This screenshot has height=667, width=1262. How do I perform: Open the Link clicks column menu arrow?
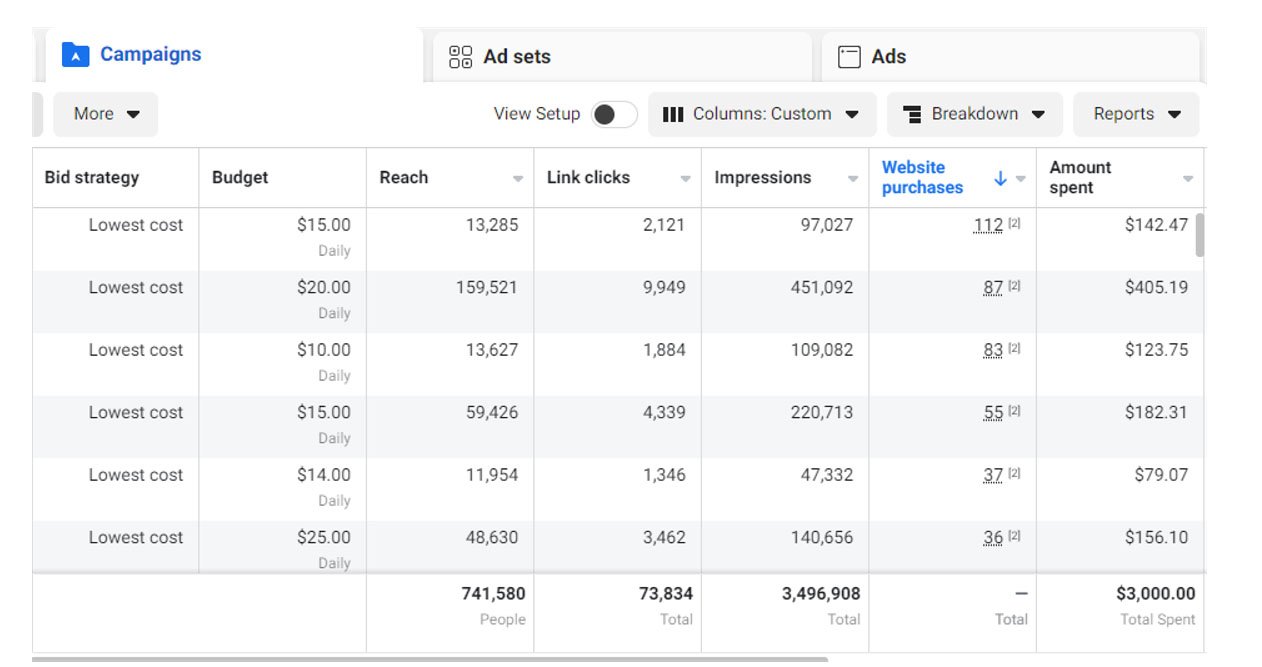(x=685, y=179)
